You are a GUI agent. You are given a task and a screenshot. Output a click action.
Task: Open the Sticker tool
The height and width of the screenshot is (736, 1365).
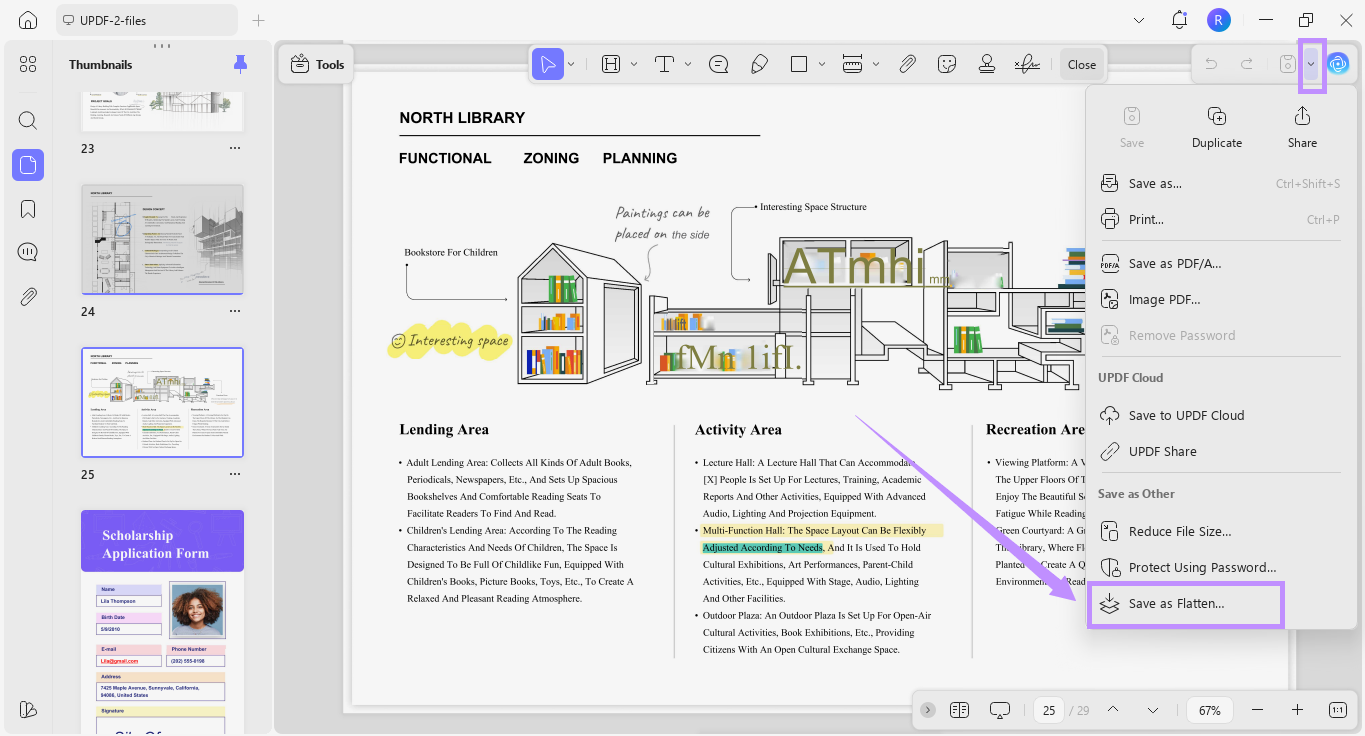[x=947, y=64]
